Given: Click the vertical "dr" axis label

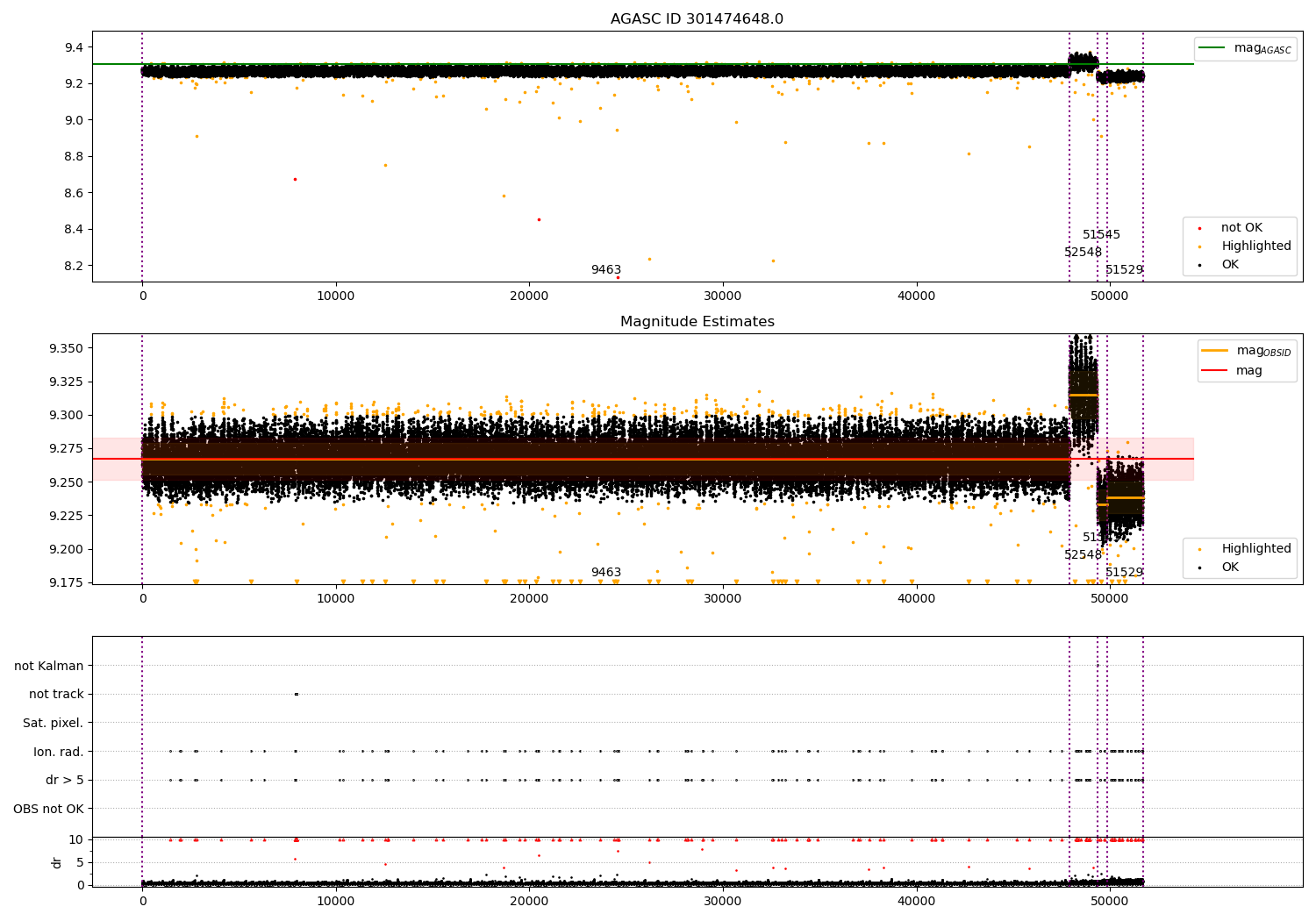Looking at the screenshot, I should [57, 862].
